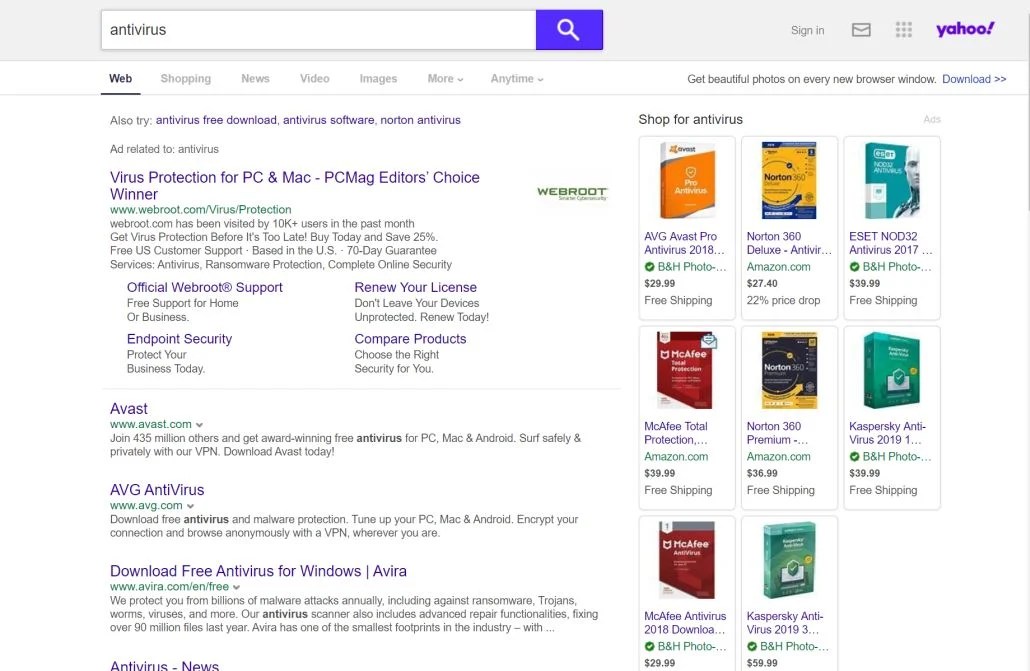The height and width of the screenshot is (671, 1030).
Task: Click Amazon.com under McAfee Total Protection
Action: tap(676, 457)
